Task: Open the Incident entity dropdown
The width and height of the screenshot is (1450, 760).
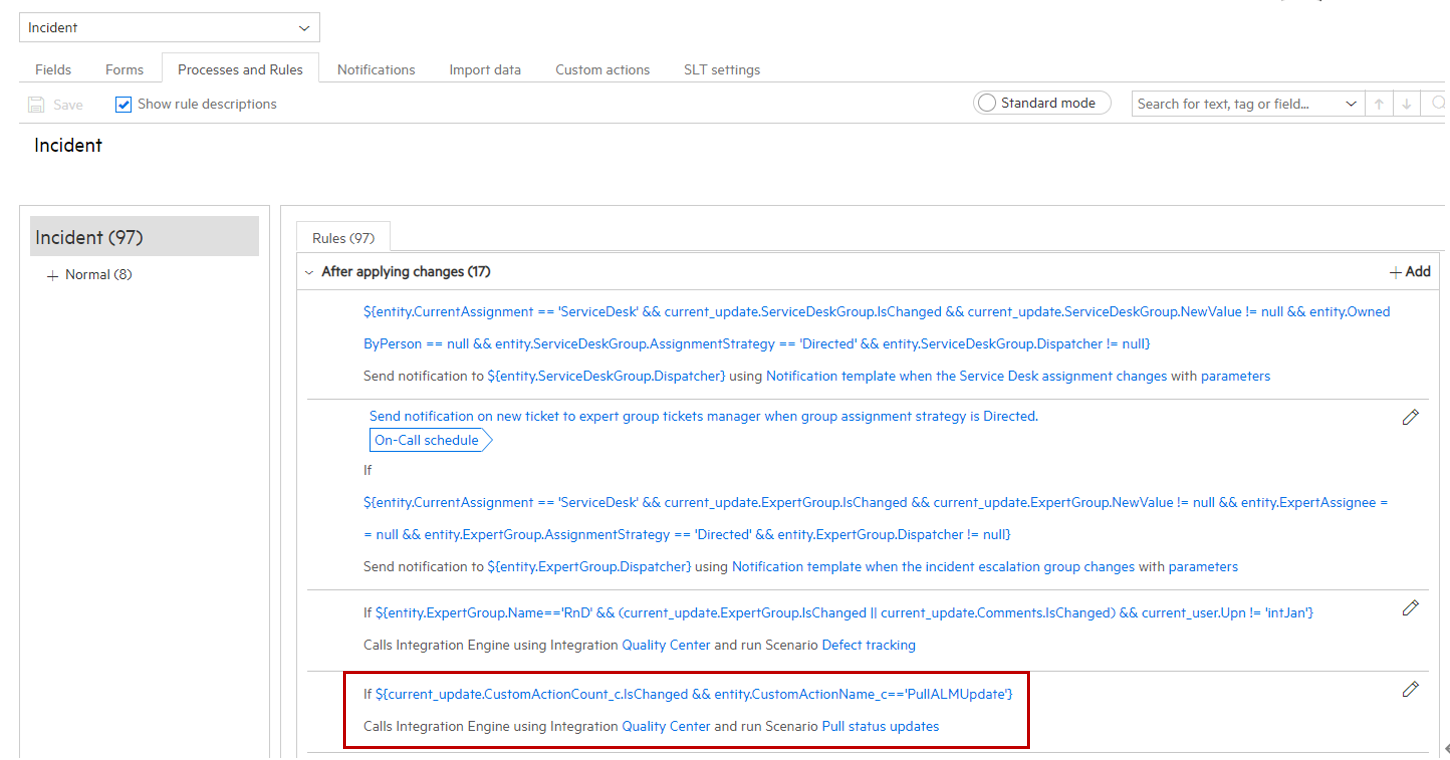Action: click(x=304, y=27)
